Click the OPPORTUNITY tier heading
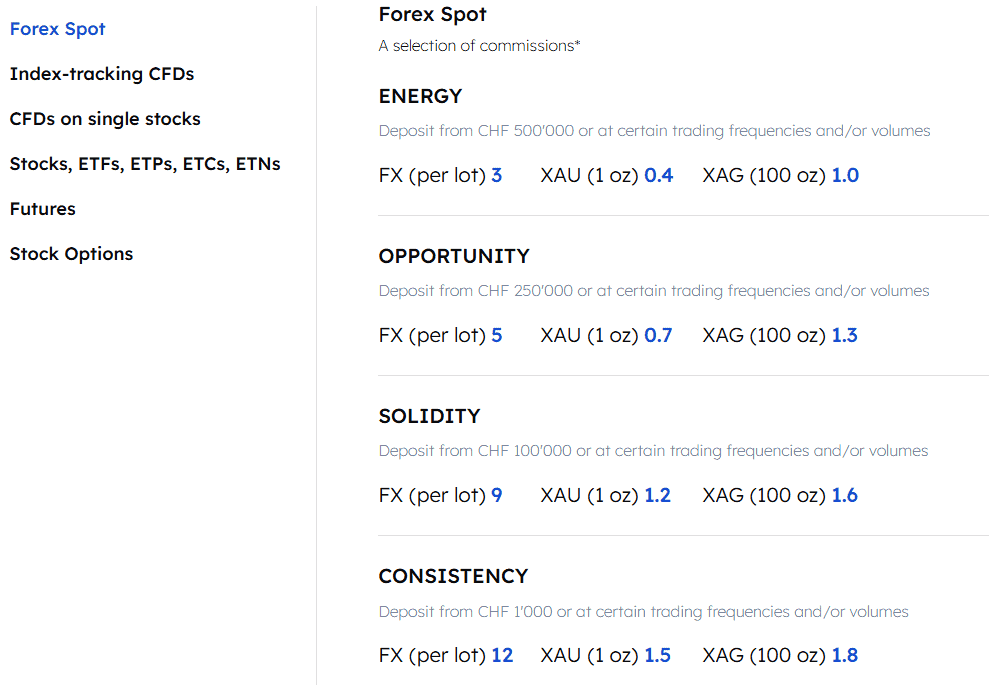Image resolution: width=989 pixels, height=685 pixels. coord(454,256)
